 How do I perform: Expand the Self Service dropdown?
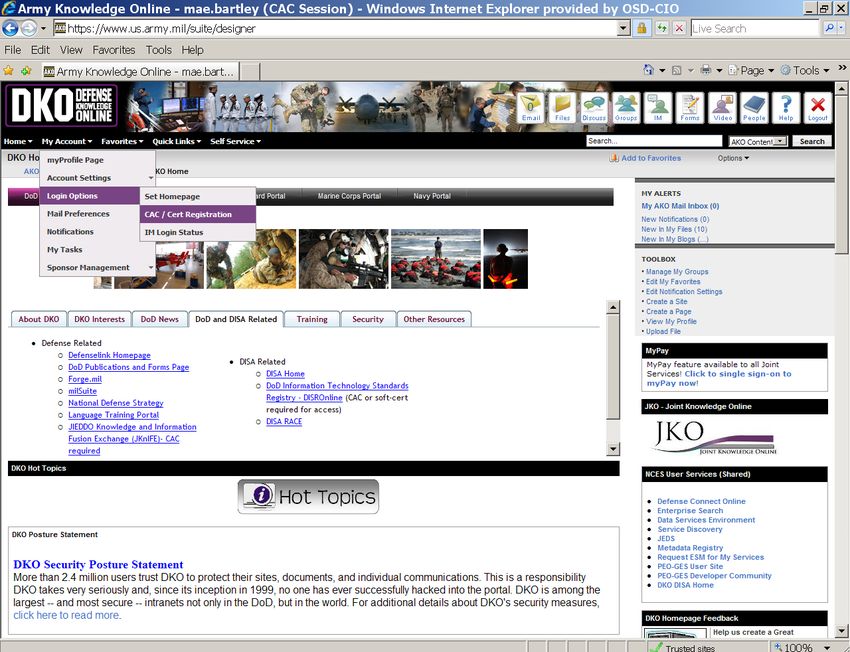pyautogui.click(x=235, y=141)
